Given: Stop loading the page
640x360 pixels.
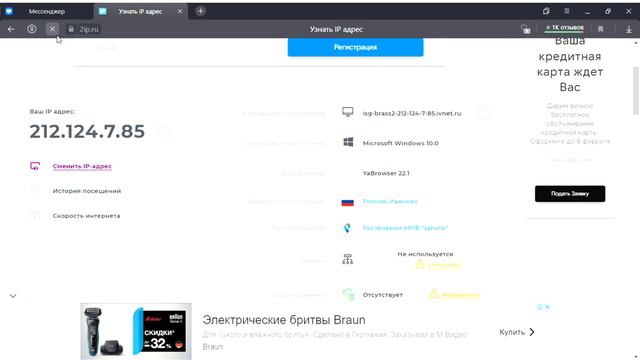Looking at the screenshot, I should pos(52,29).
